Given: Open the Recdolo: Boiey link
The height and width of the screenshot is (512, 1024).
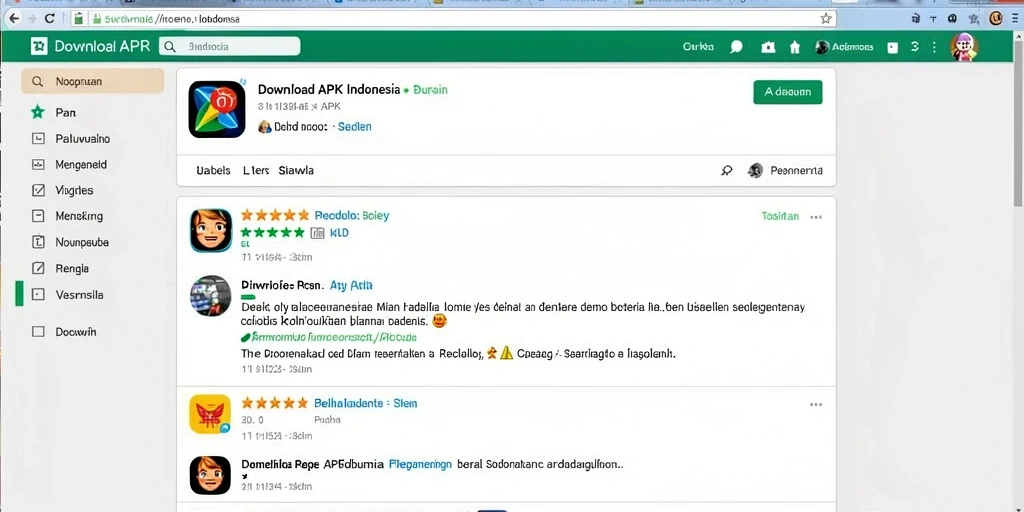Looking at the screenshot, I should (x=352, y=215).
